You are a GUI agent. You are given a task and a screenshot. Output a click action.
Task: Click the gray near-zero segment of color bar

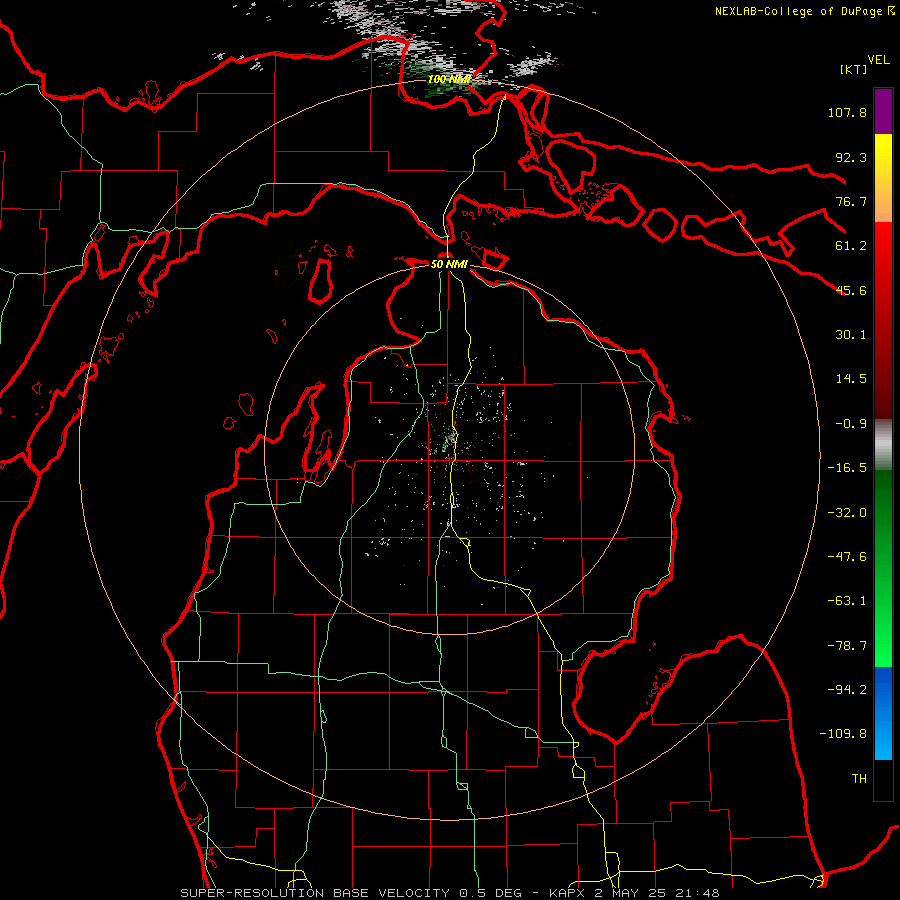tap(883, 443)
